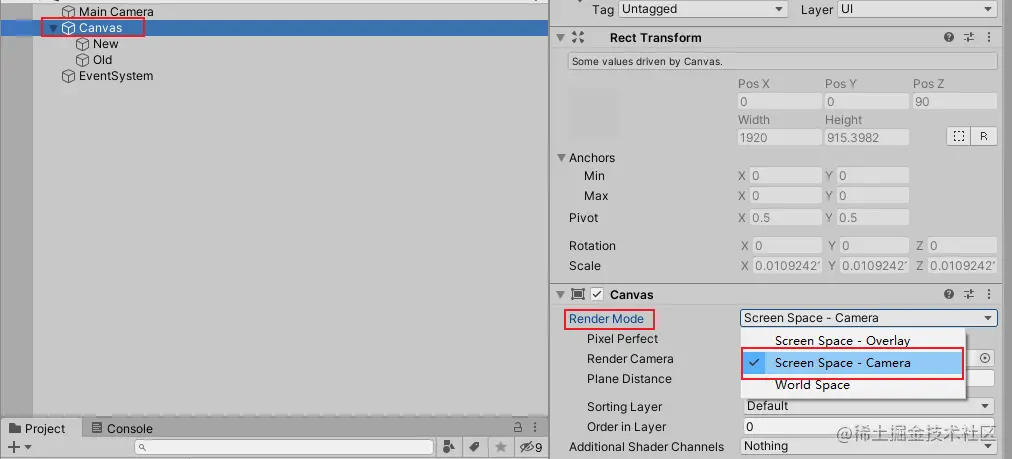Open Canvas component preset selector icon
This screenshot has width=1012, height=459.
(x=969, y=294)
